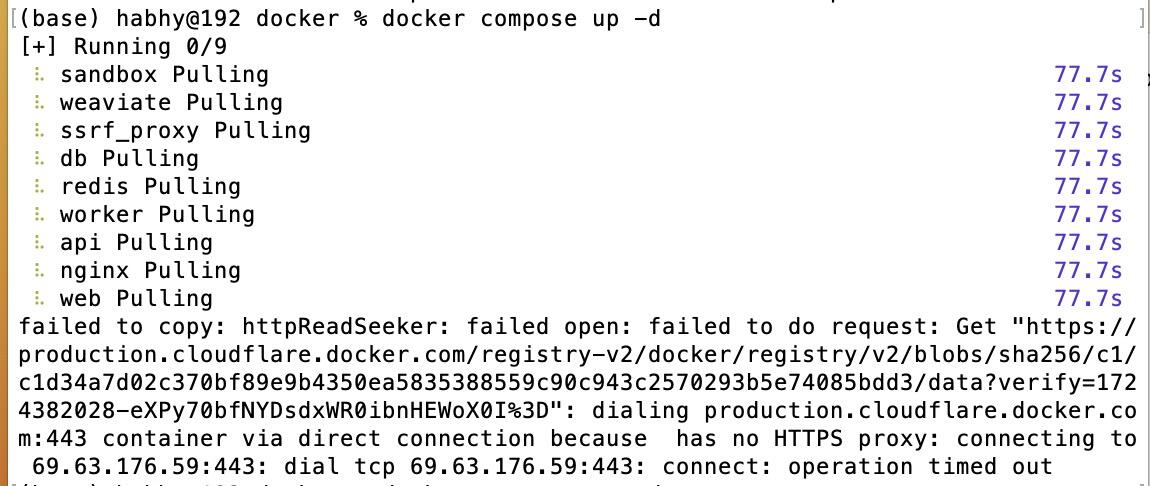Screen dimensions: 1150x486
Task: Click the spinner icon beside redis Pulling
Action: (x=40, y=187)
